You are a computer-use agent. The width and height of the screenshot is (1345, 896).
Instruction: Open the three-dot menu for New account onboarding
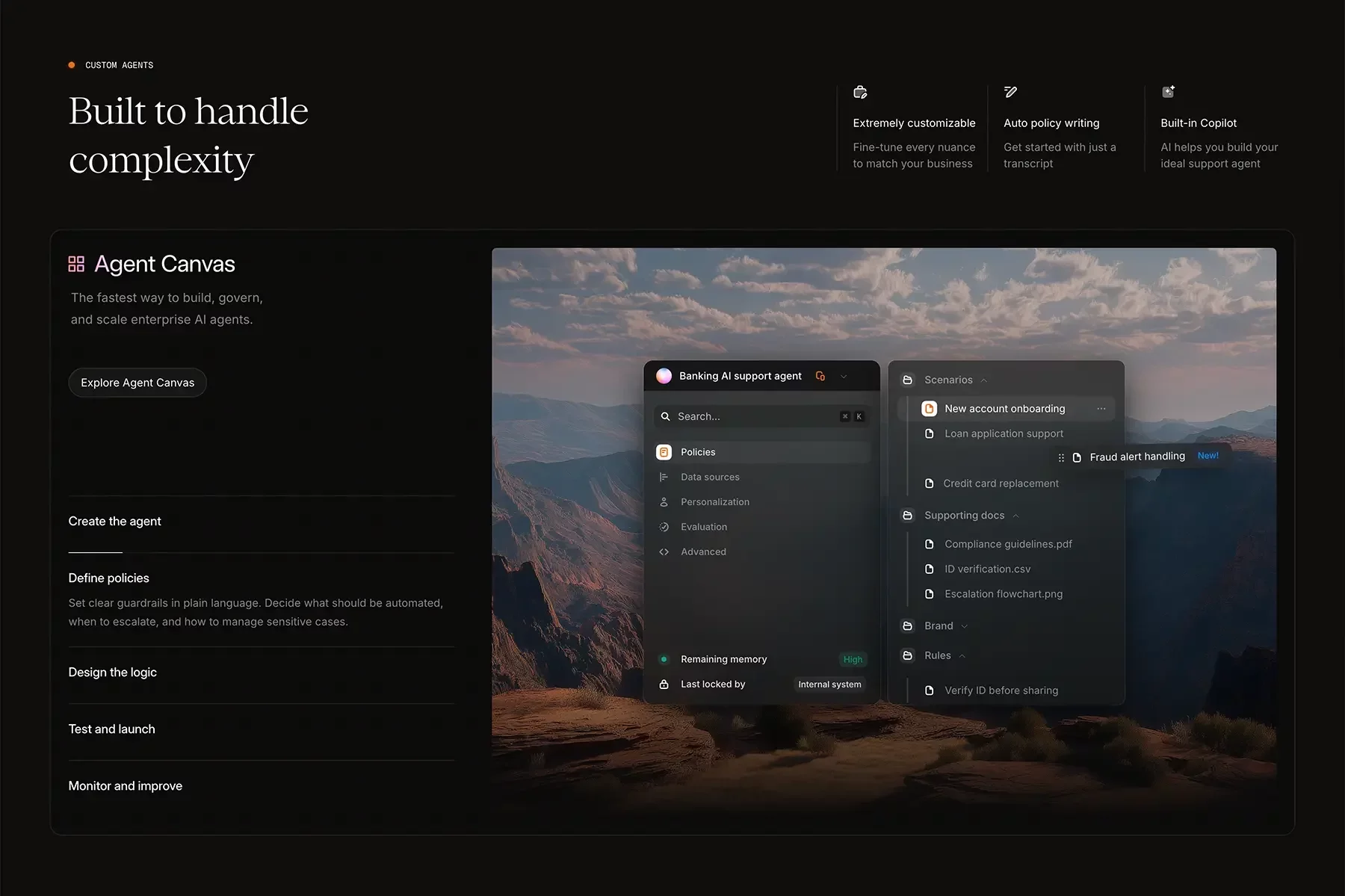(1101, 409)
